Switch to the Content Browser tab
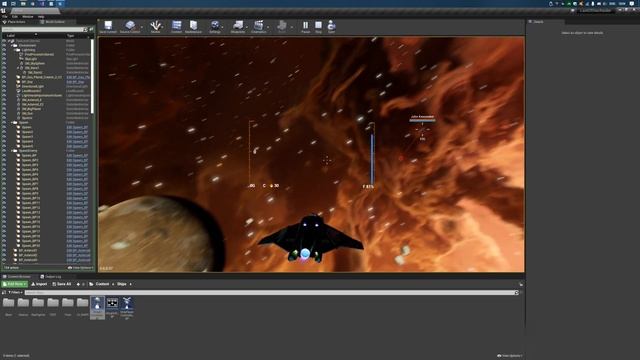 click(16, 277)
